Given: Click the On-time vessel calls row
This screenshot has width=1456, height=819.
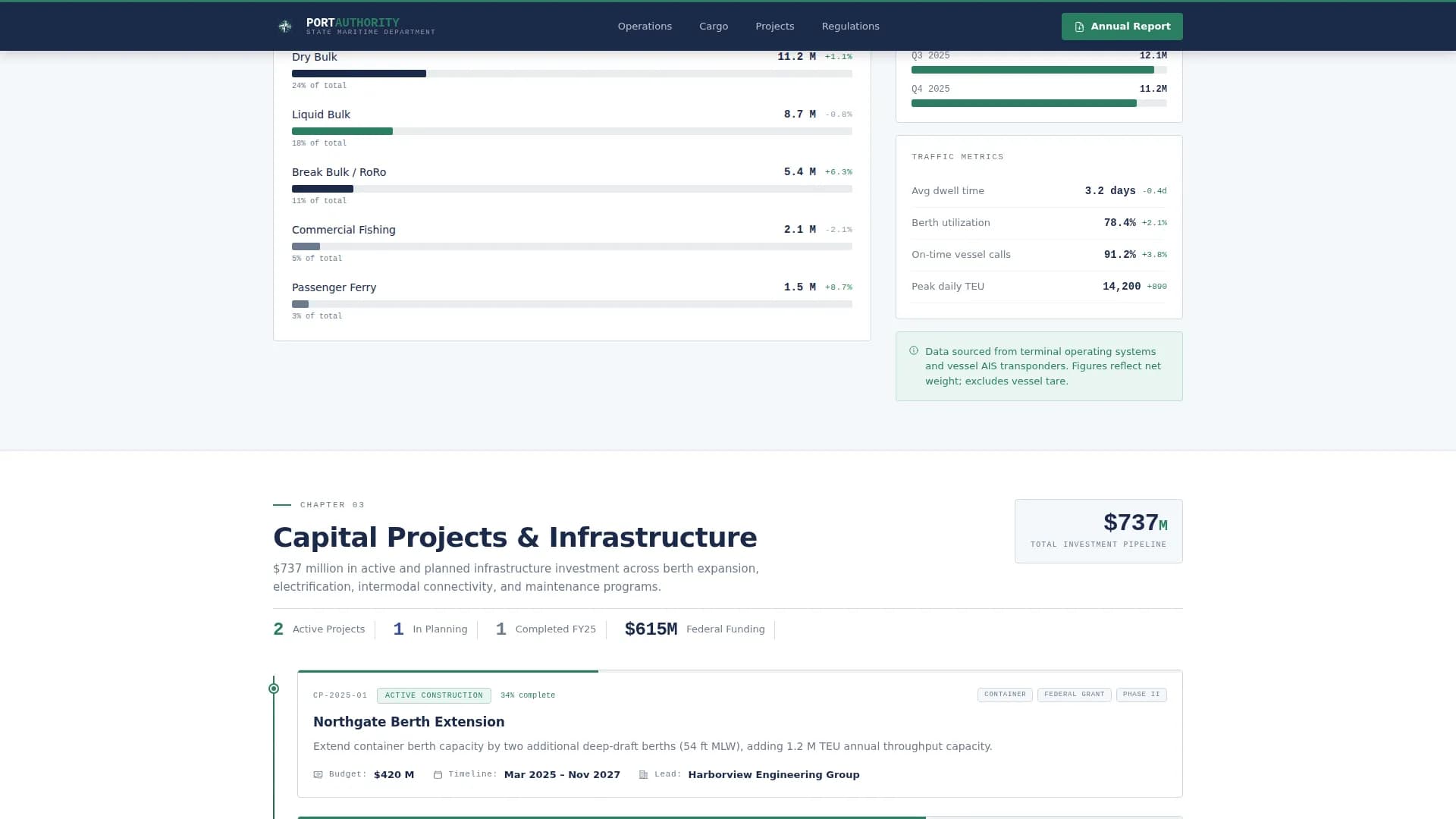Looking at the screenshot, I should coord(1039,255).
